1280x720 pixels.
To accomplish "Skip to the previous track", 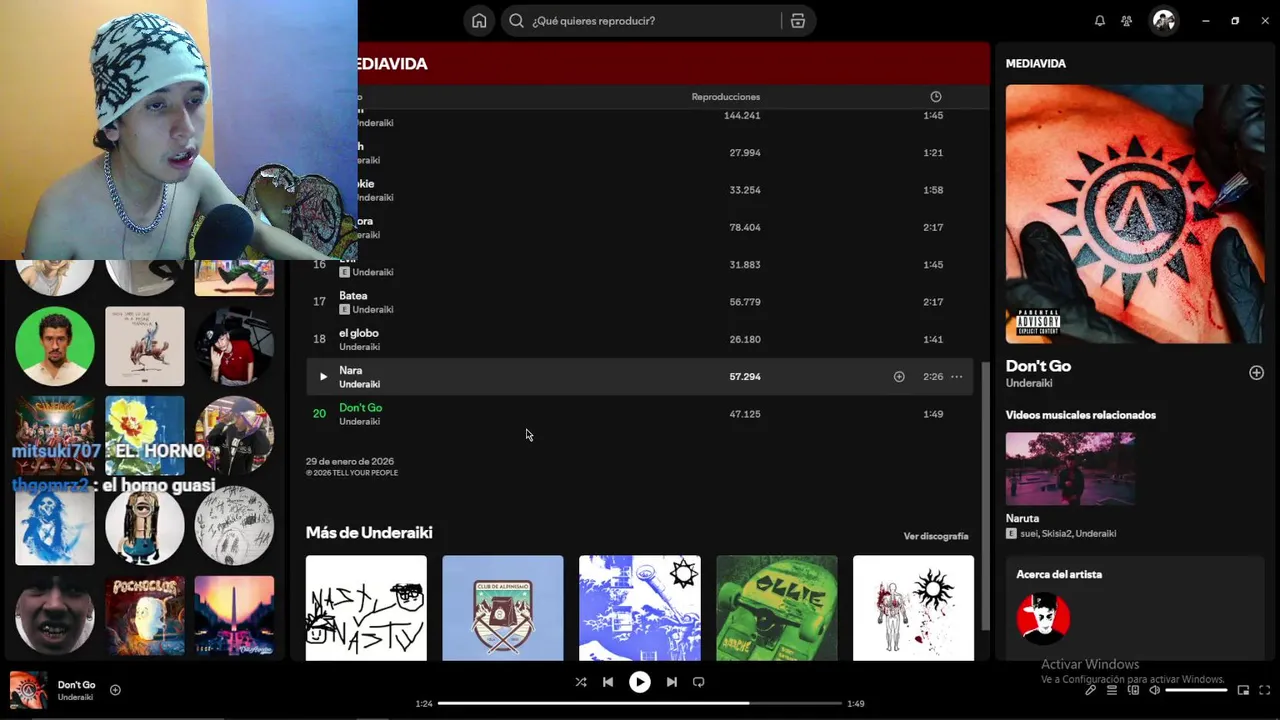I will 608,682.
